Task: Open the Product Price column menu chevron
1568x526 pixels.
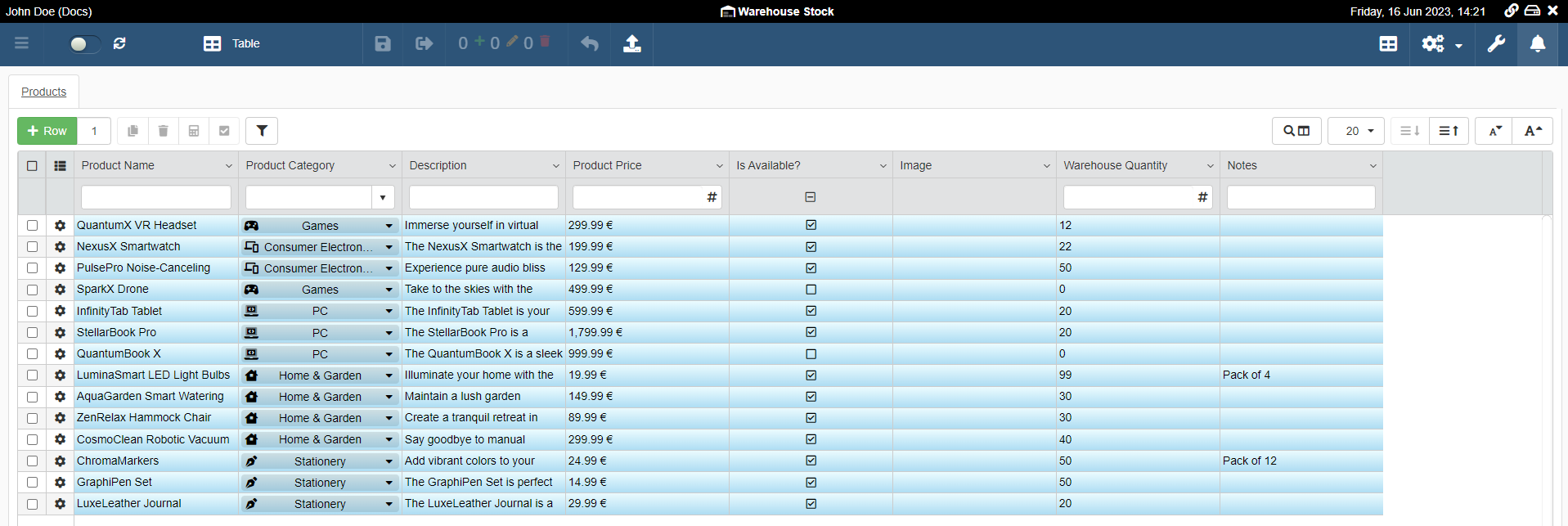Action: 719,166
